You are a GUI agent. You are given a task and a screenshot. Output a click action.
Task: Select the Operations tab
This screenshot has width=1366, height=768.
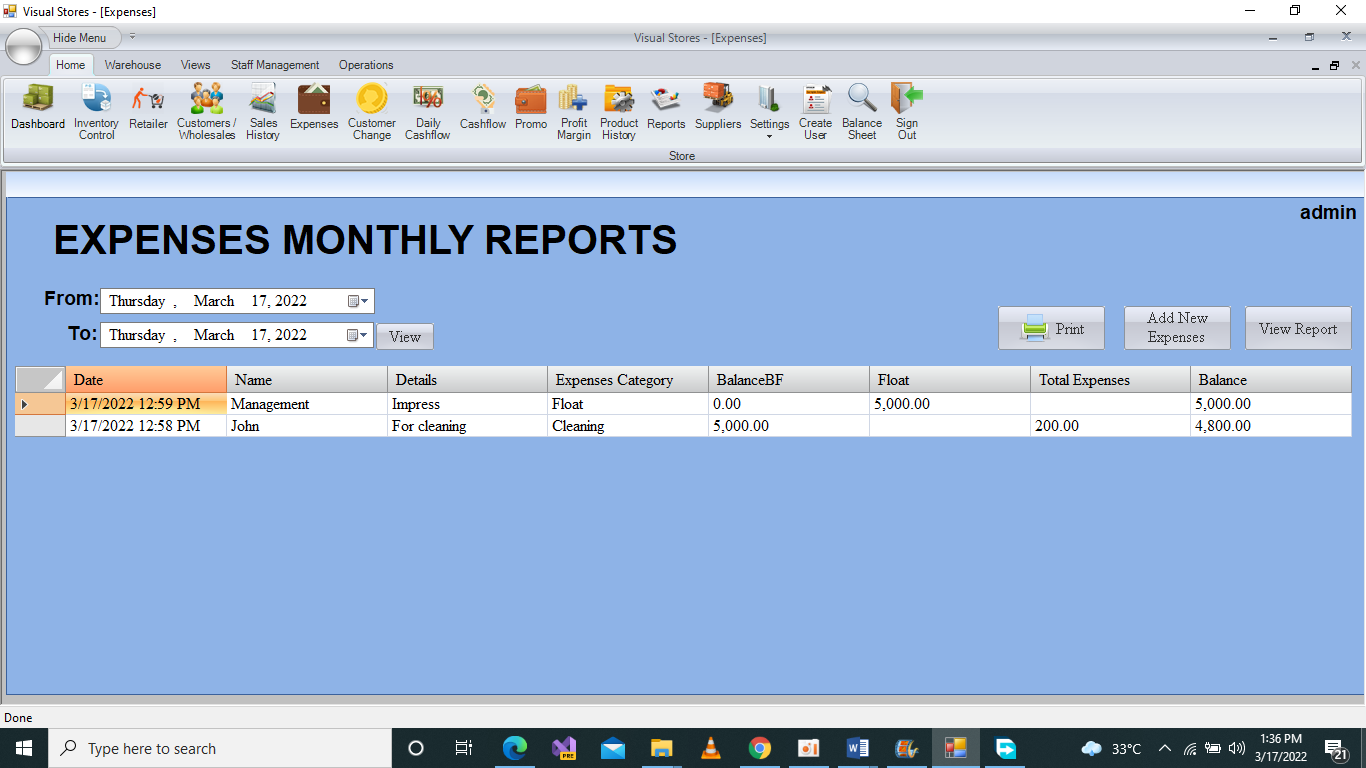click(x=366, y=65)
